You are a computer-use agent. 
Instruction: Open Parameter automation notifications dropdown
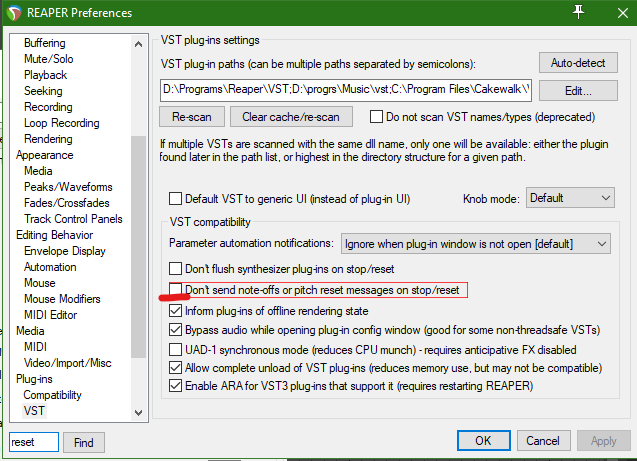point(475,244)
